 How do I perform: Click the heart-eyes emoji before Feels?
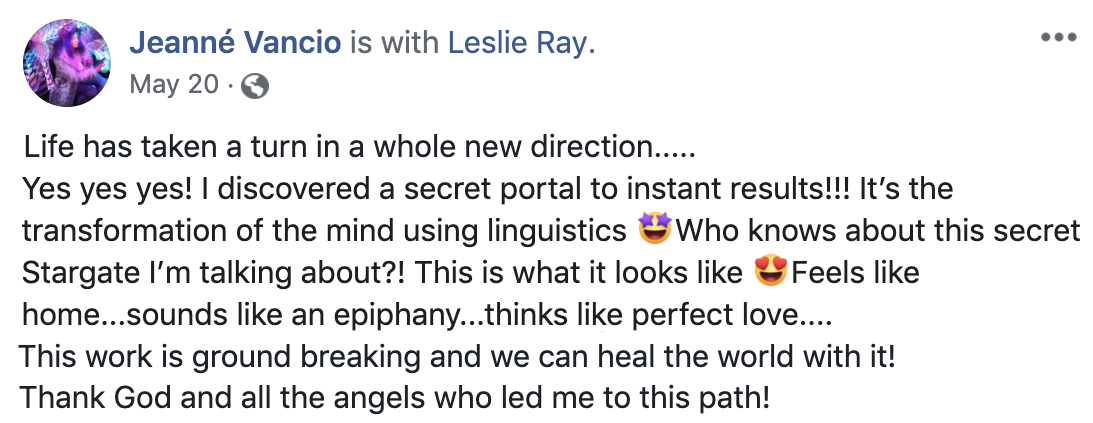pos(769,273)
